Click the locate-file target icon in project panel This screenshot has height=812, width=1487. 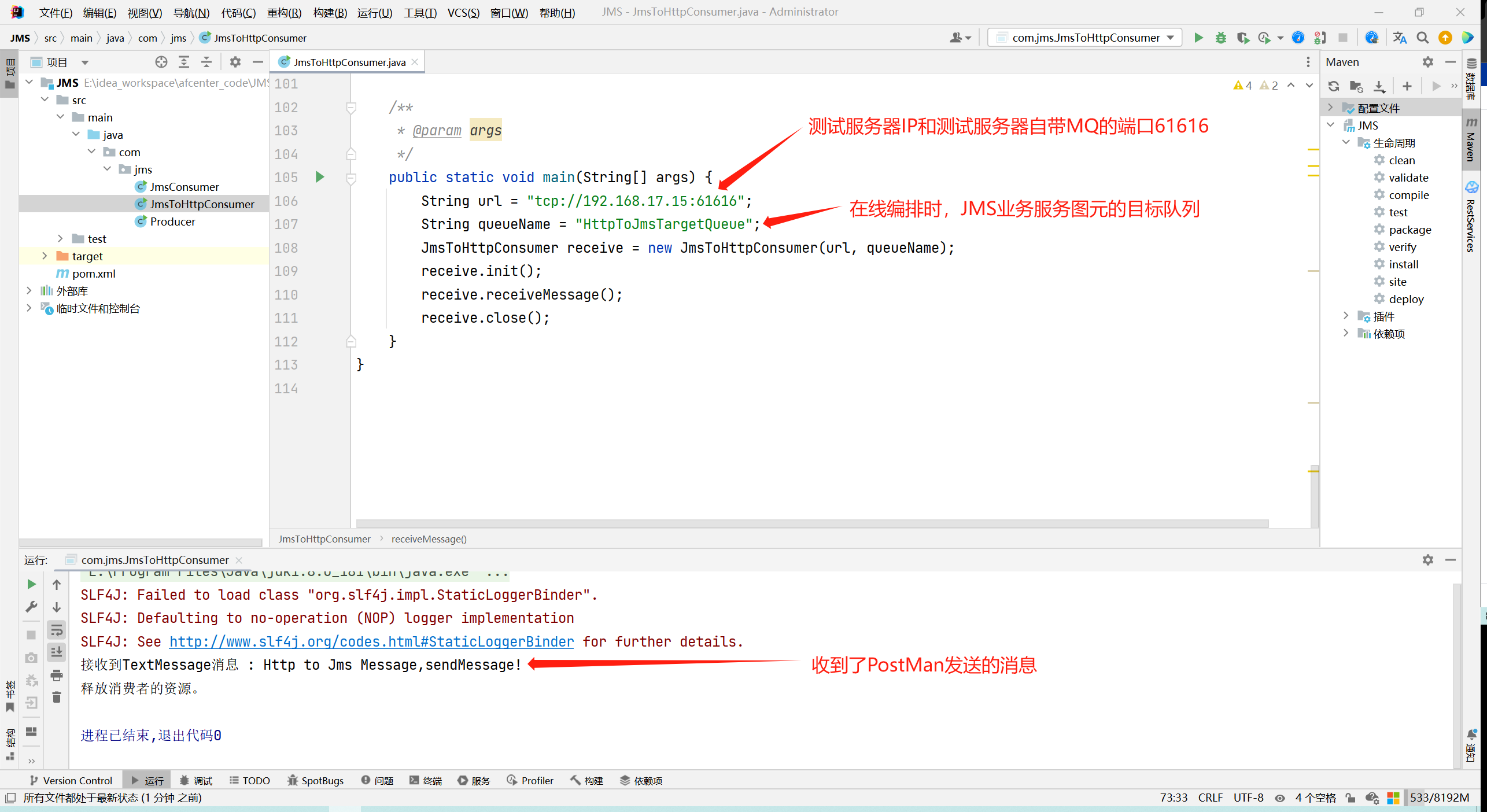coord(161,62)
